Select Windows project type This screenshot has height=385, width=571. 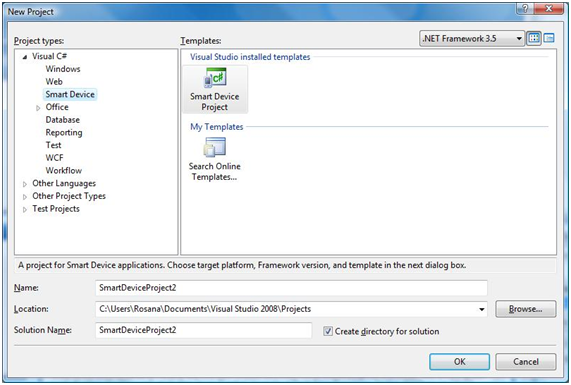click(x=63, y=69)
